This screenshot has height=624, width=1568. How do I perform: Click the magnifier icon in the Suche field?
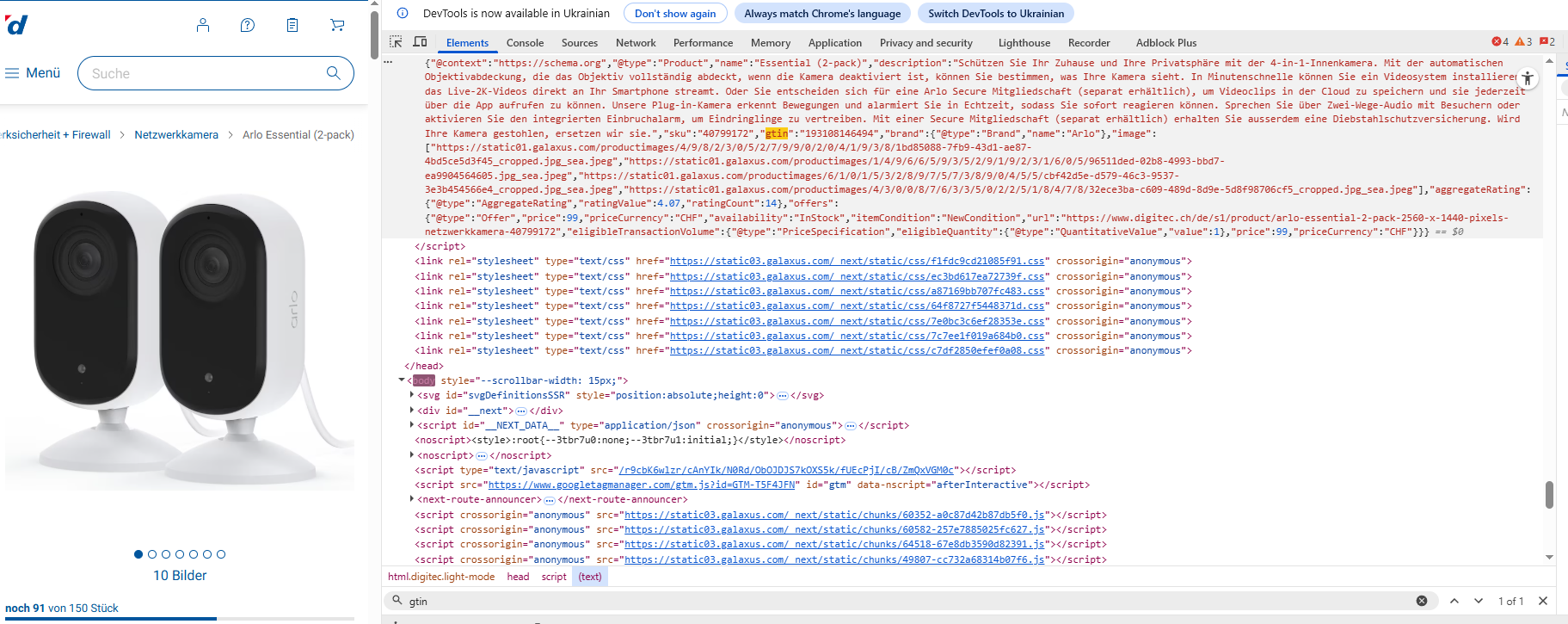click(334, 73)
